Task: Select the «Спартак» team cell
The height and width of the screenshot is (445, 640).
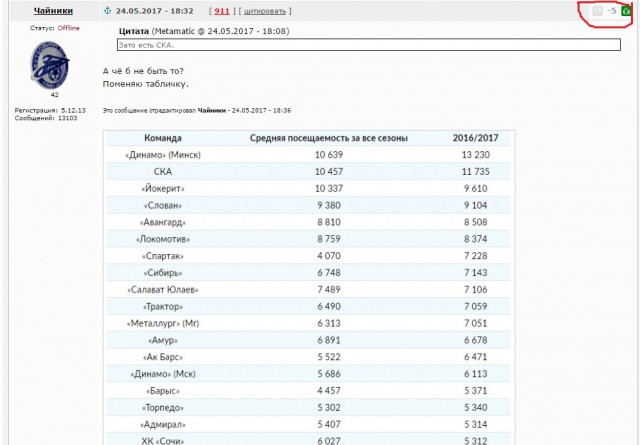Action: pyautogui.click(x=163, y=256)
